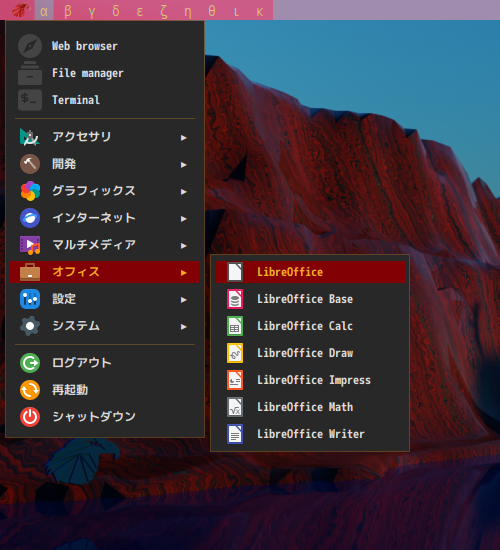Screen dimensions: 500x550
Task: Switch to workspace ζ
Action: 164,11
